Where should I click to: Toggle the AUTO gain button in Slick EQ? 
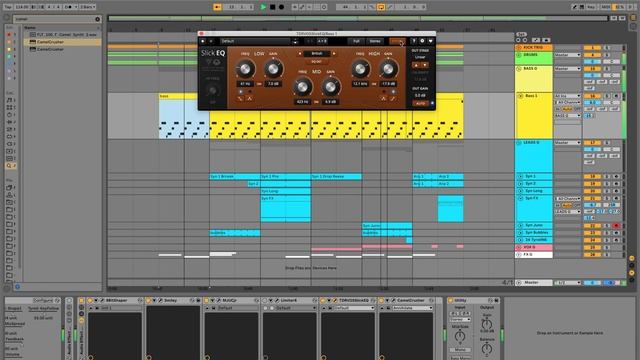(420, 104)
